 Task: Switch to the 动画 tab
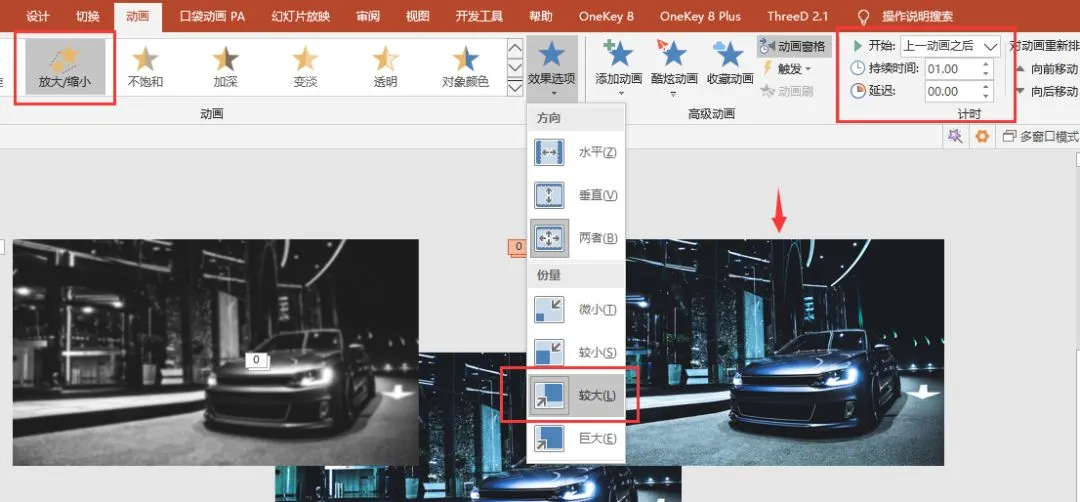[138, 16]
